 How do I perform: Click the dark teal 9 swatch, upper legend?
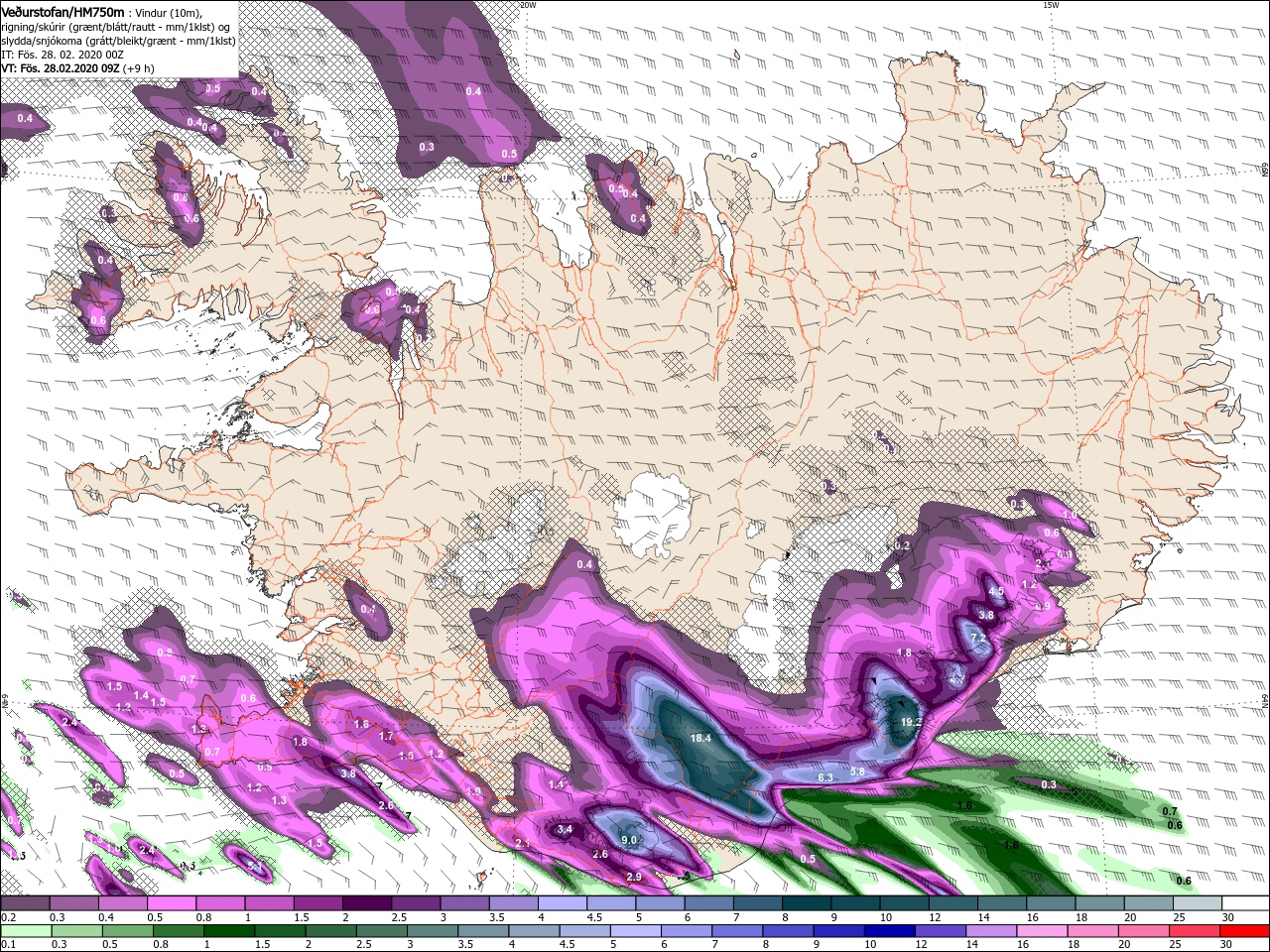pyautogui.click(x=854, y=903)
